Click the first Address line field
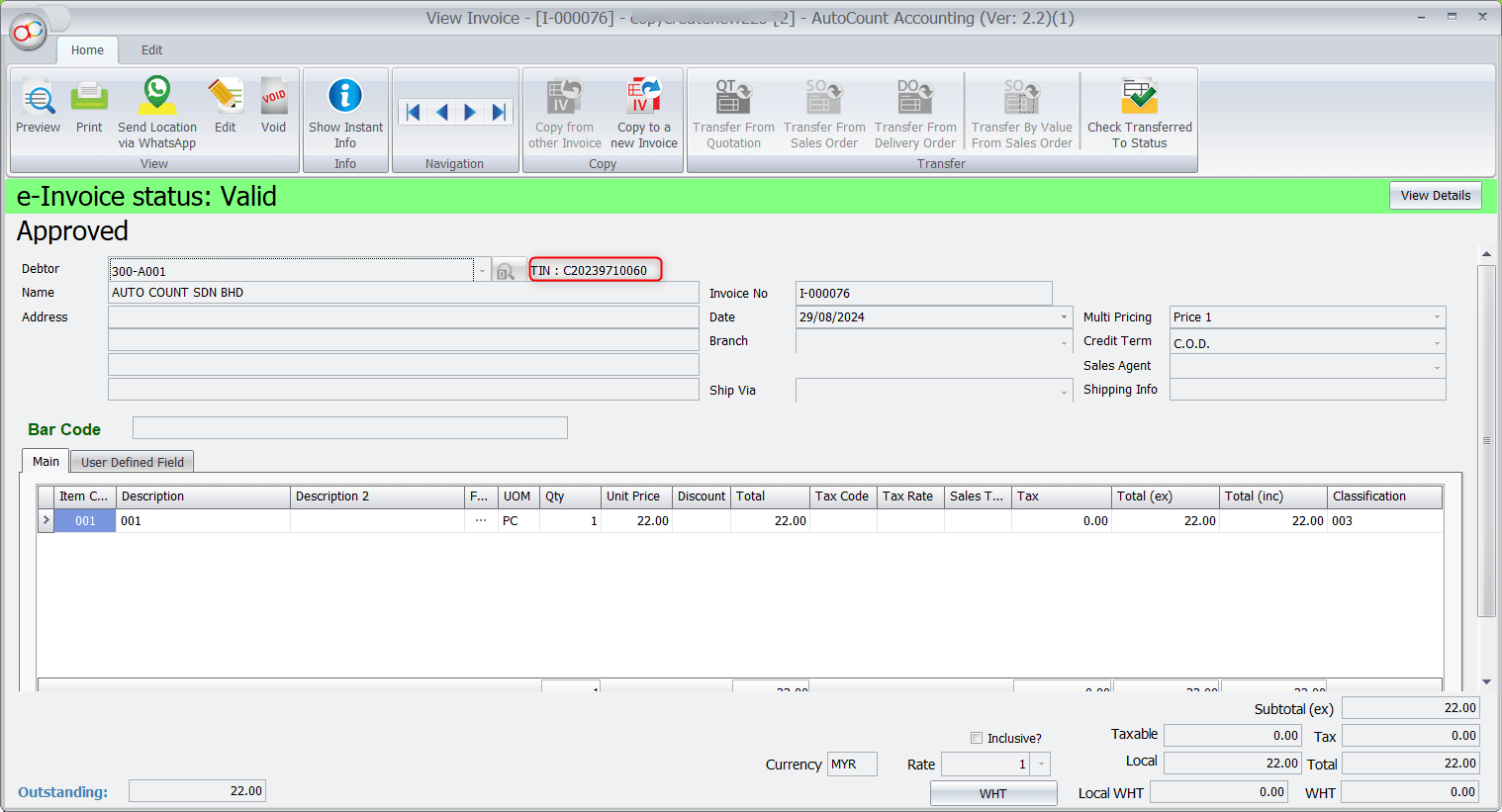The image size is (1502, 812). tap(404, 317)
